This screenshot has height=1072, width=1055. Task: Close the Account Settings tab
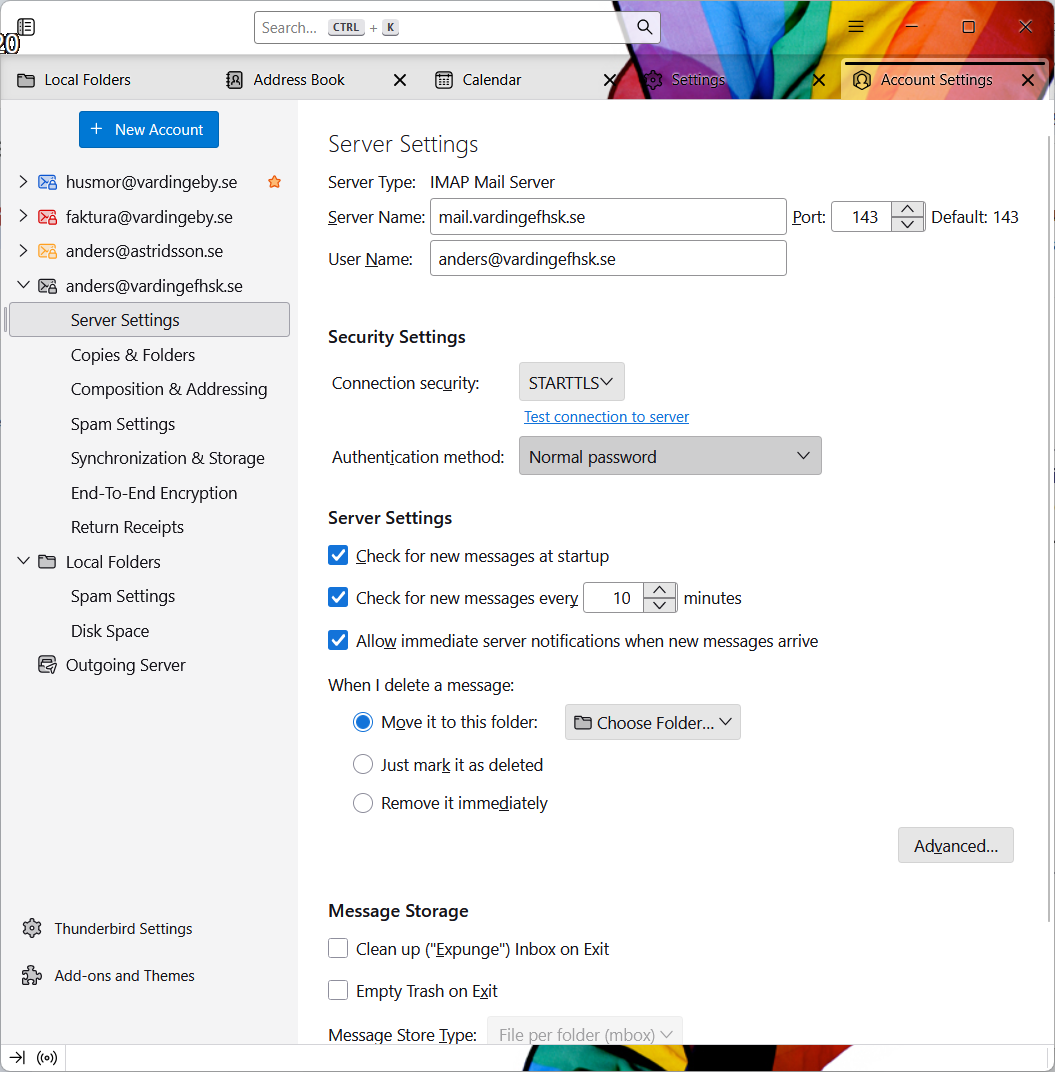1028,80
